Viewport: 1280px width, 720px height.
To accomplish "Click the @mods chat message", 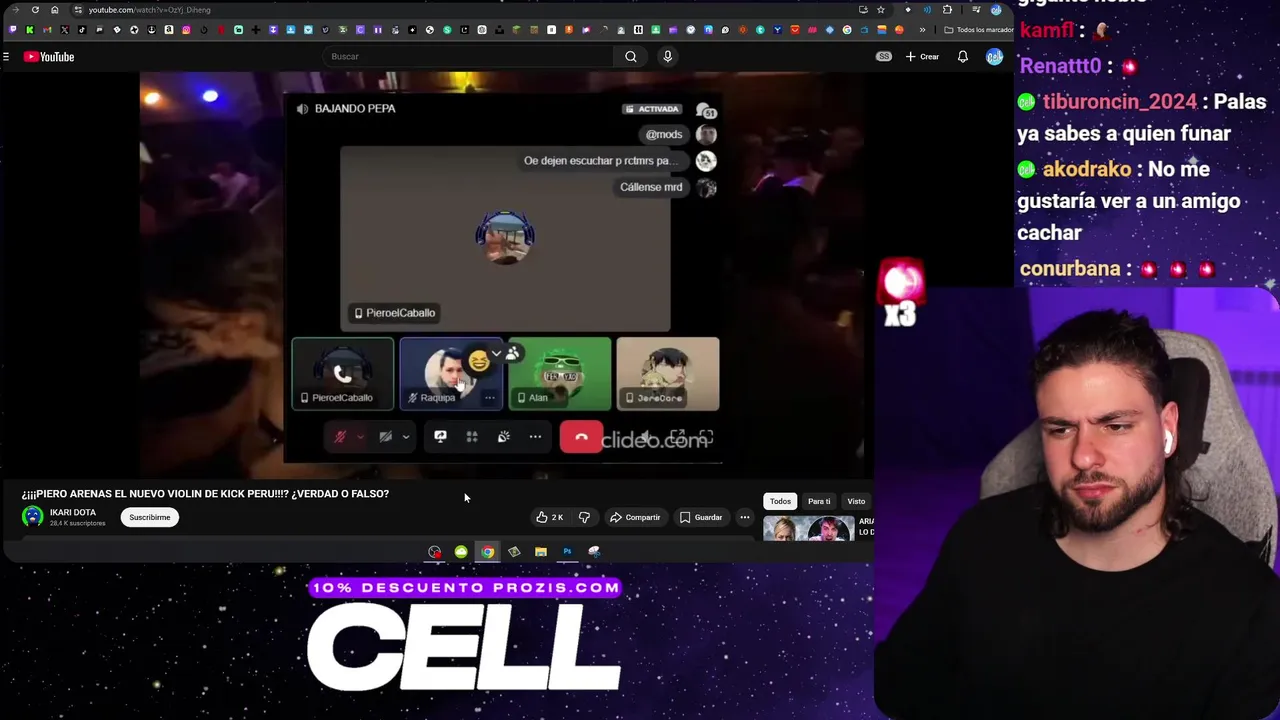I will coord(664,134).
